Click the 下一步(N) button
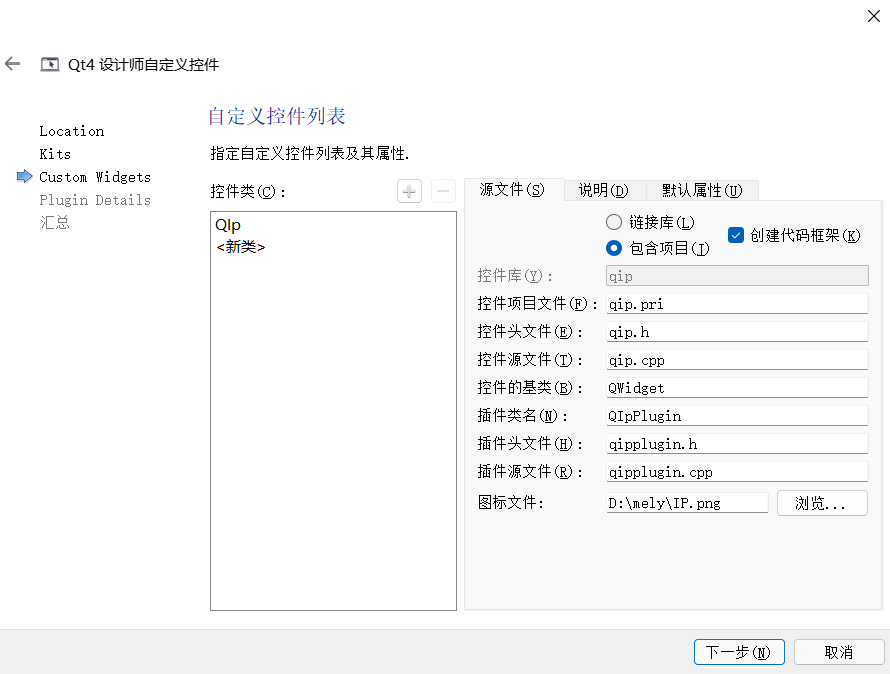Viewport: 890px width, 674px height. tap(739, 652)
